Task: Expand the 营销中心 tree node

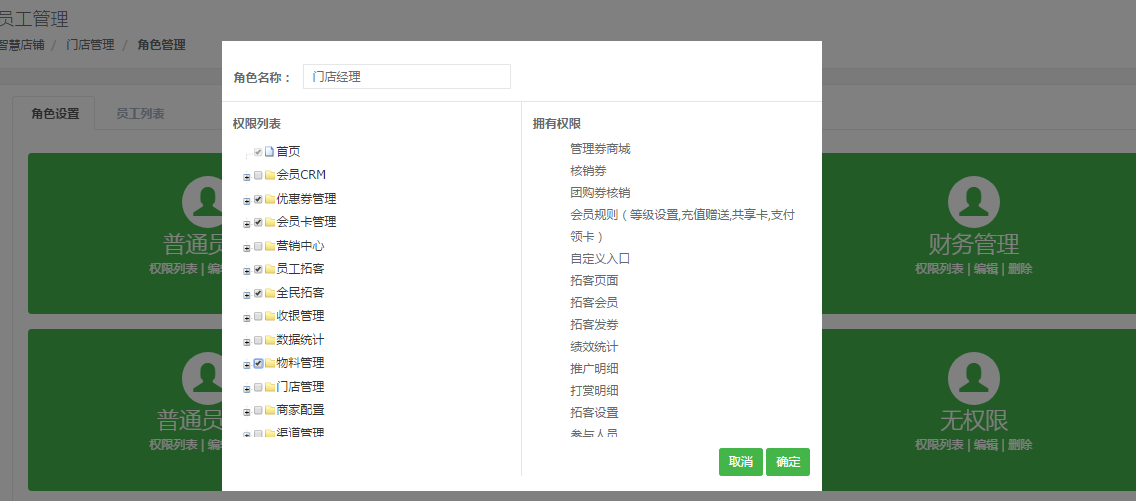Action: (247, 248)
